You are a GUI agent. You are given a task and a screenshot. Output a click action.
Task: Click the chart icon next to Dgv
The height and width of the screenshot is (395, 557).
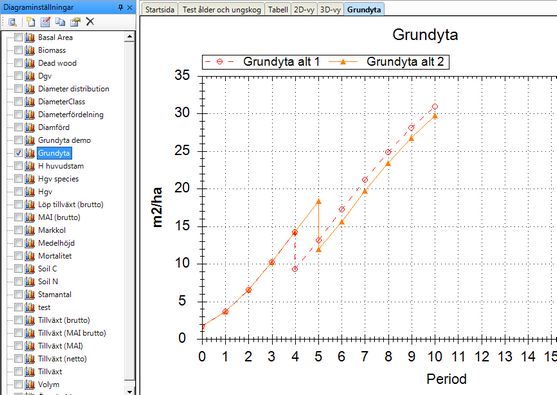click(30, 76)
